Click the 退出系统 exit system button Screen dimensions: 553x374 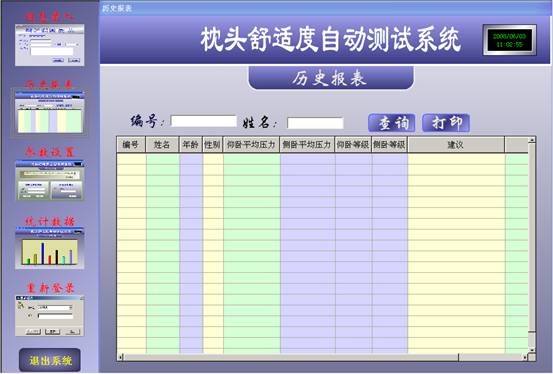[50, 360]
